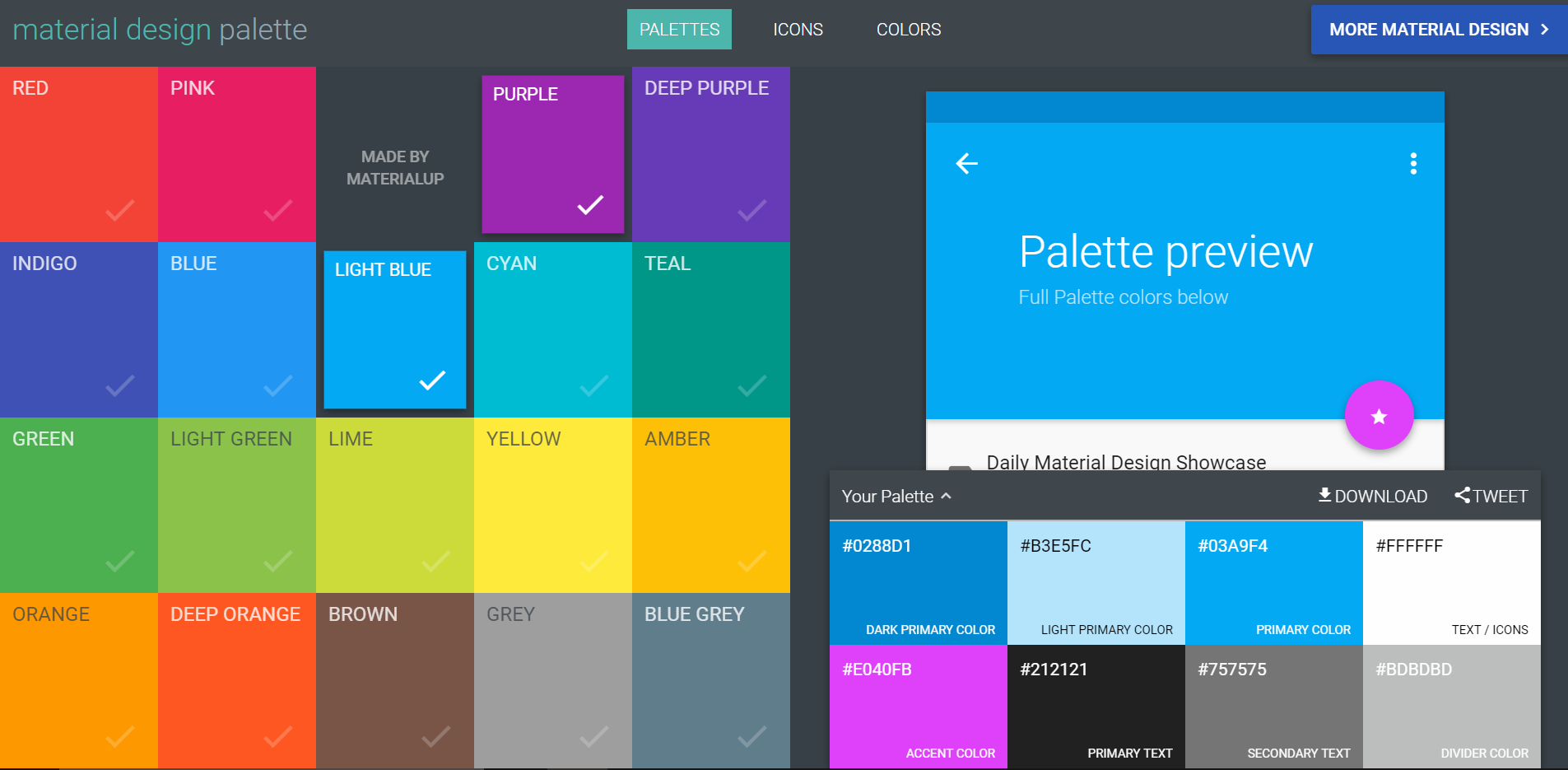Click 'Full Palette colors below' subtitle
1568x770 pixels.
coord(1124,297)
